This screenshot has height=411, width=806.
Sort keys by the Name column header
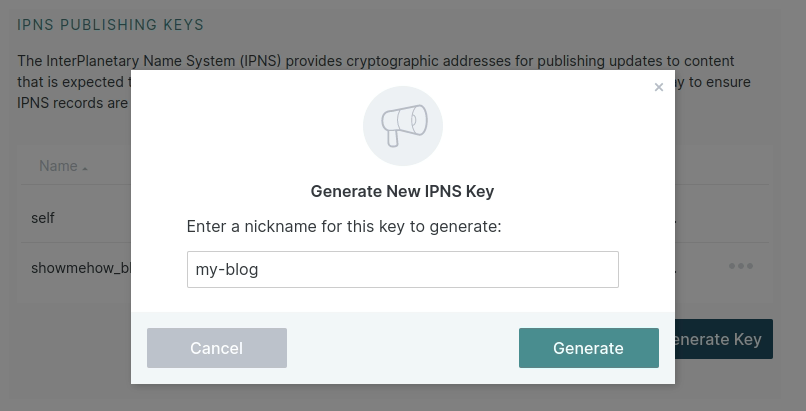pos(58,166)
